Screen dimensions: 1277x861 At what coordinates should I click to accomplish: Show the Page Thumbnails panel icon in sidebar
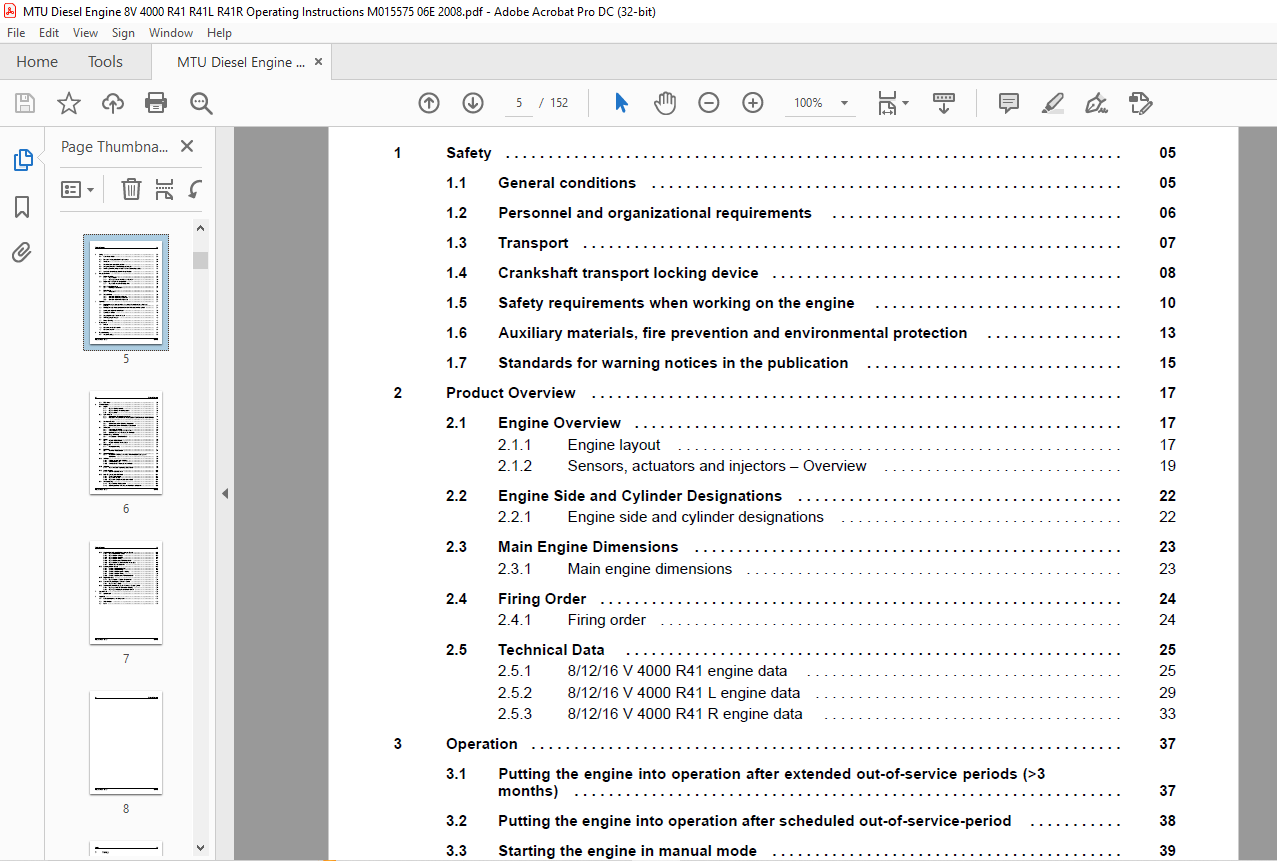(x=22, y=160)
